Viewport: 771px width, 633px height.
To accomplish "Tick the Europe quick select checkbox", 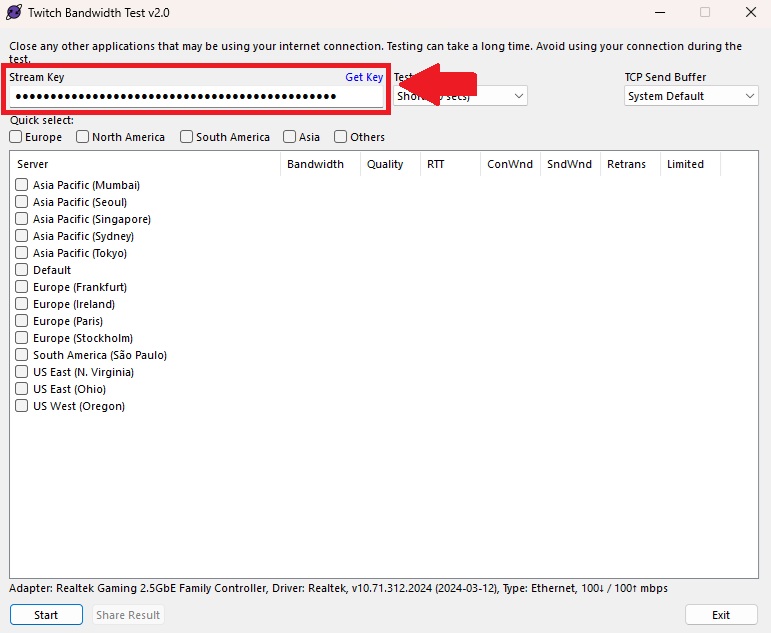I will (x=16, y=137).
